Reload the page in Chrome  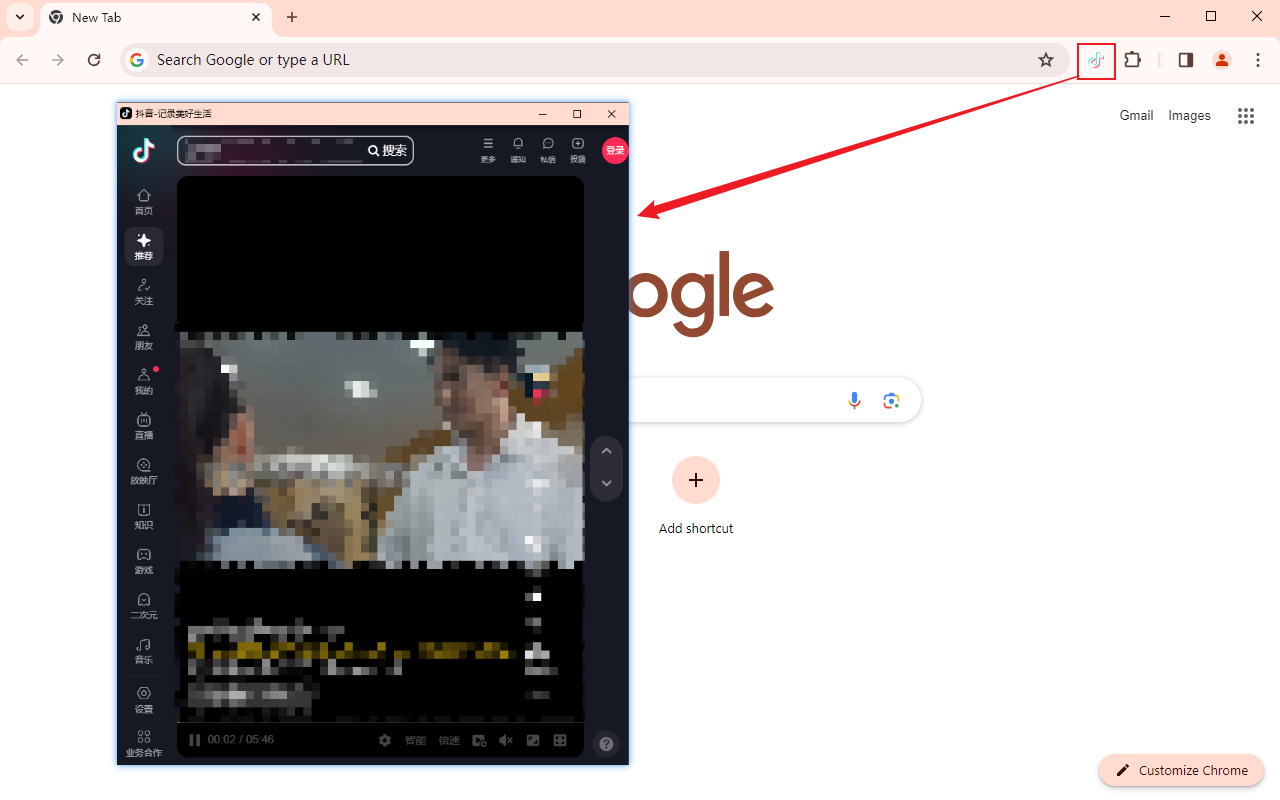pos(94,60)
